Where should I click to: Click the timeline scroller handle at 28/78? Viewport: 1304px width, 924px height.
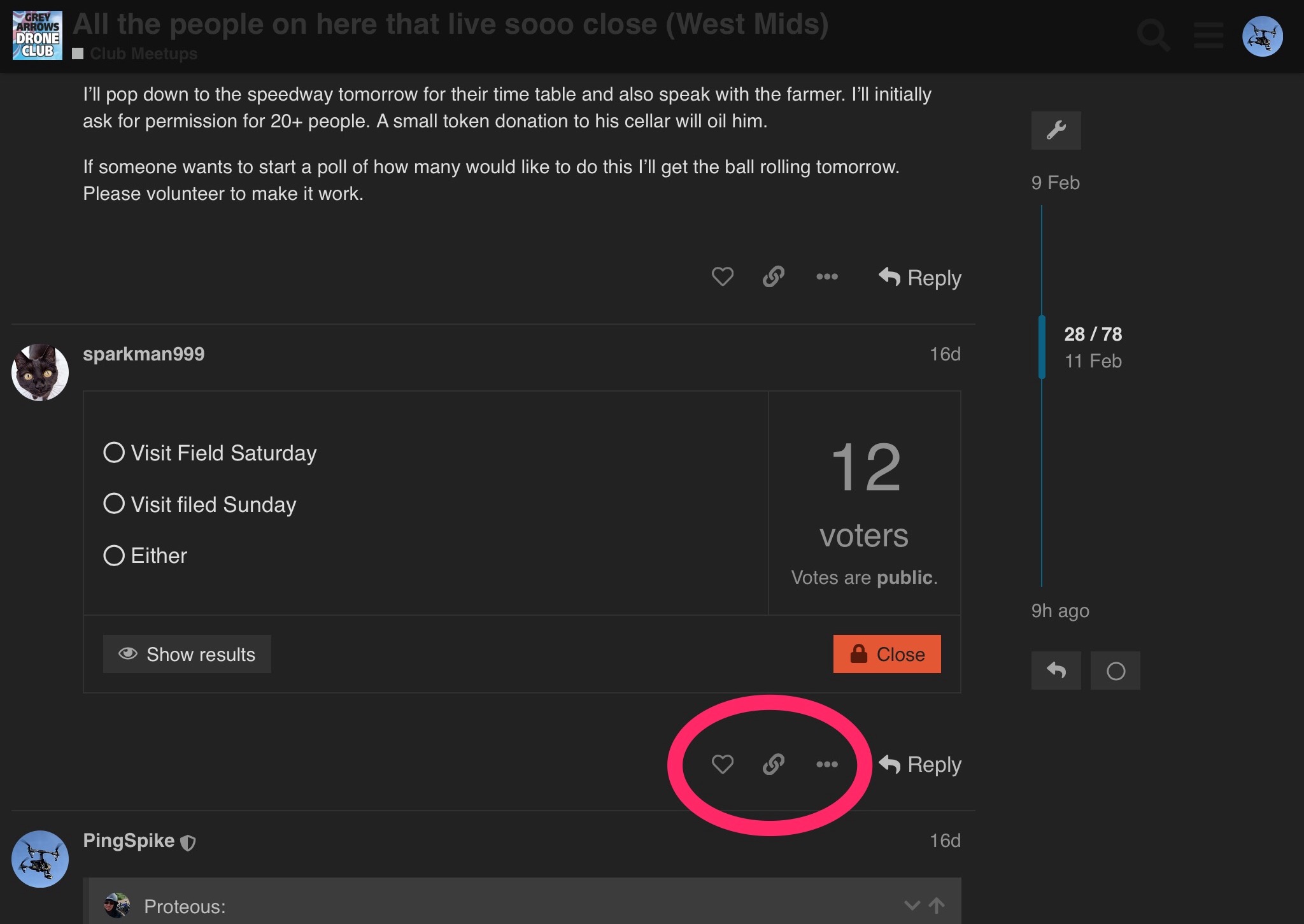pos(1042,347)
